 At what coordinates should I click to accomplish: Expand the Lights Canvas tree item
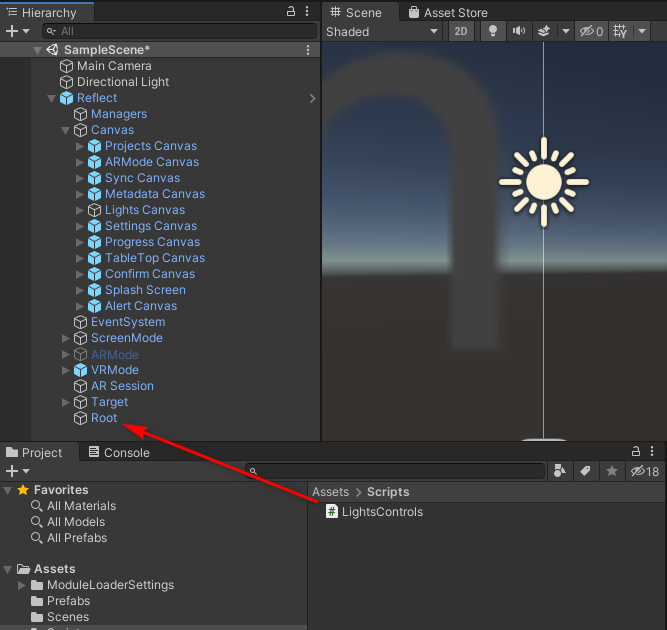point(80,210)
